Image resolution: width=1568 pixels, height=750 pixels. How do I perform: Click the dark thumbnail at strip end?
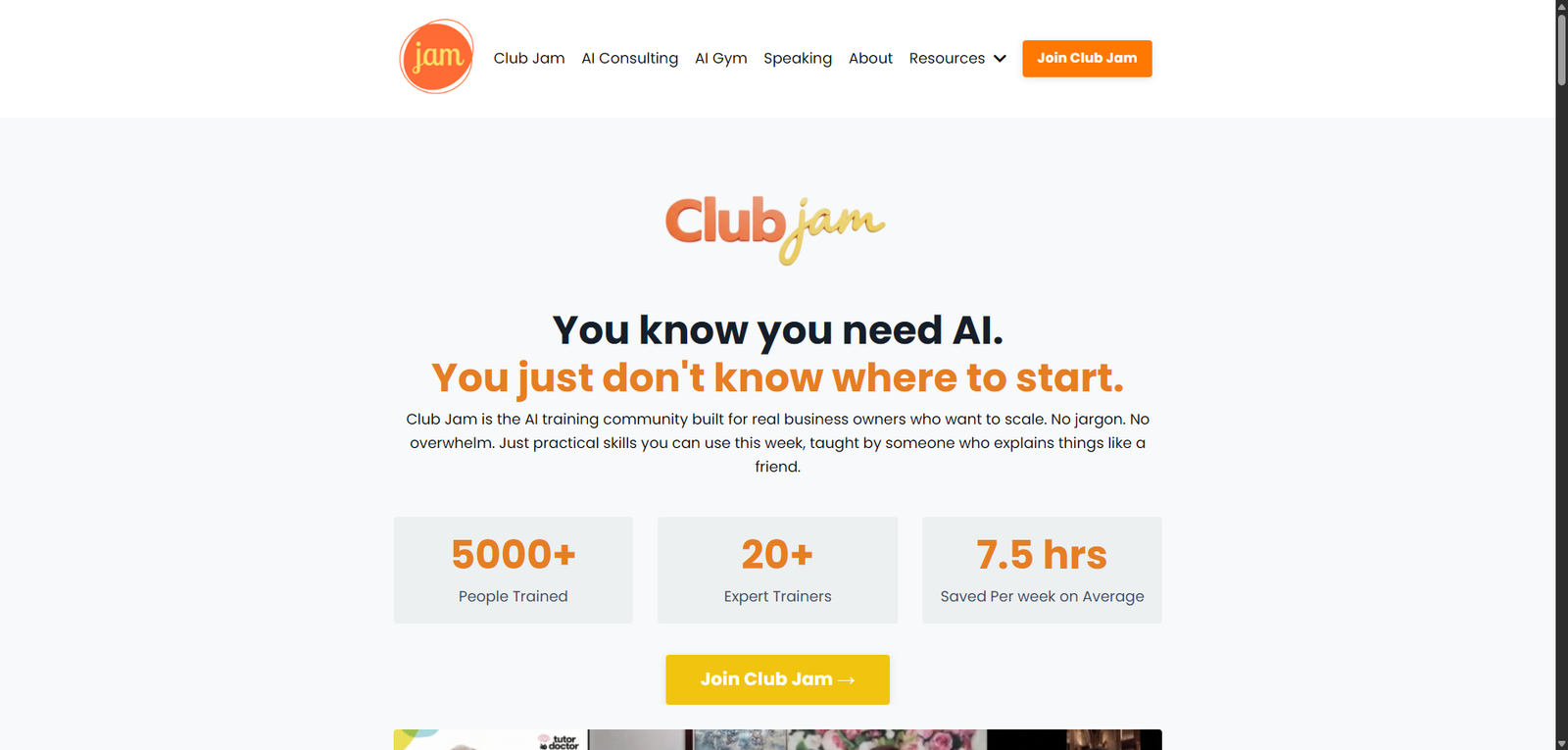[x=1074, y=739]
